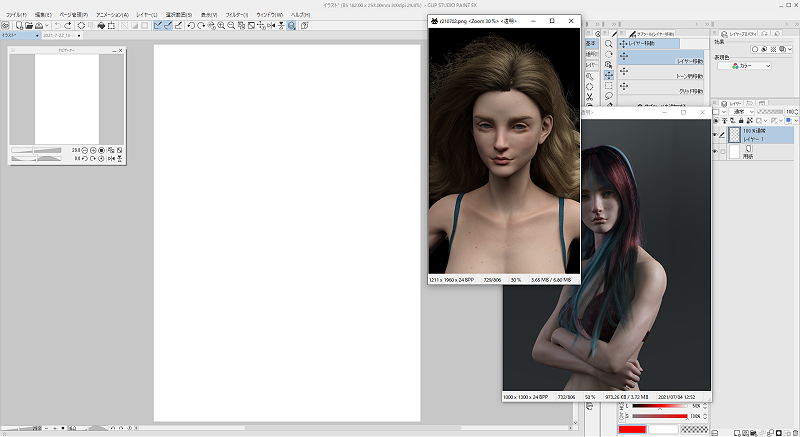Screen dimensions: 800x437
Task: Click the Redo arrow in the command bar
Action: 67,25
